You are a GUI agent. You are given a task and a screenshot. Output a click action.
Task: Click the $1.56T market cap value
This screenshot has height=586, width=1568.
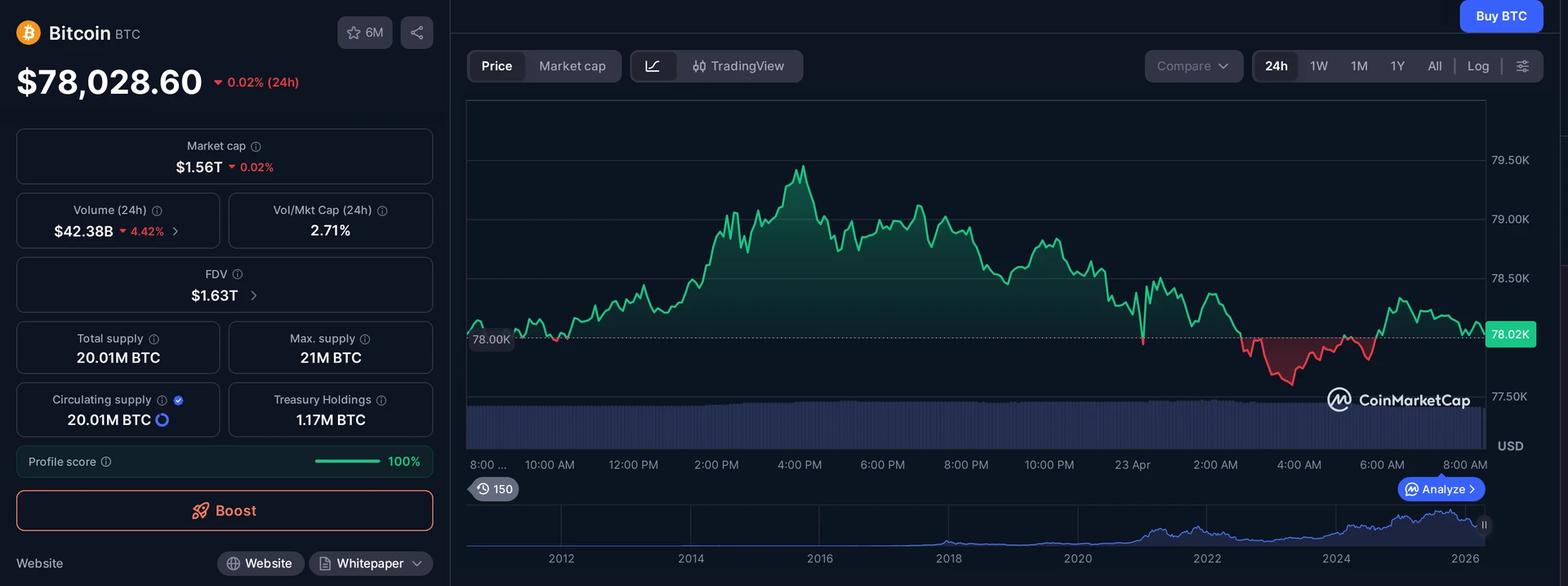click(x=199, y=167)
